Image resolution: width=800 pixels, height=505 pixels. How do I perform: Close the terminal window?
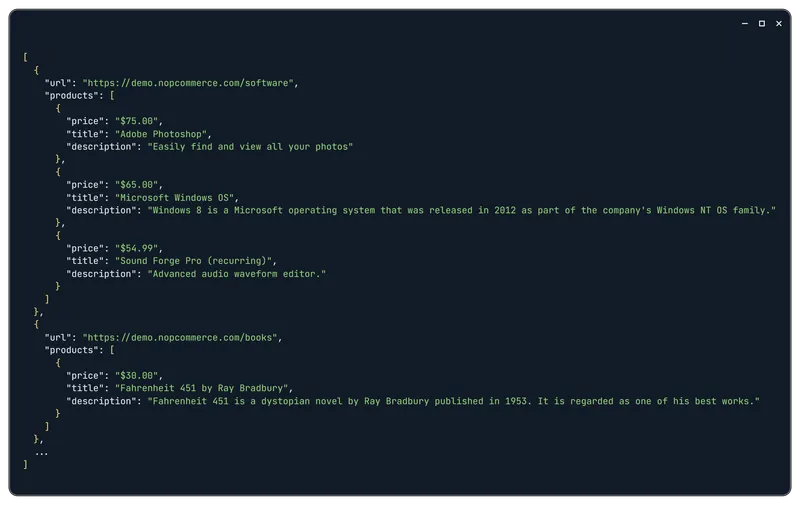click(779, 23)
